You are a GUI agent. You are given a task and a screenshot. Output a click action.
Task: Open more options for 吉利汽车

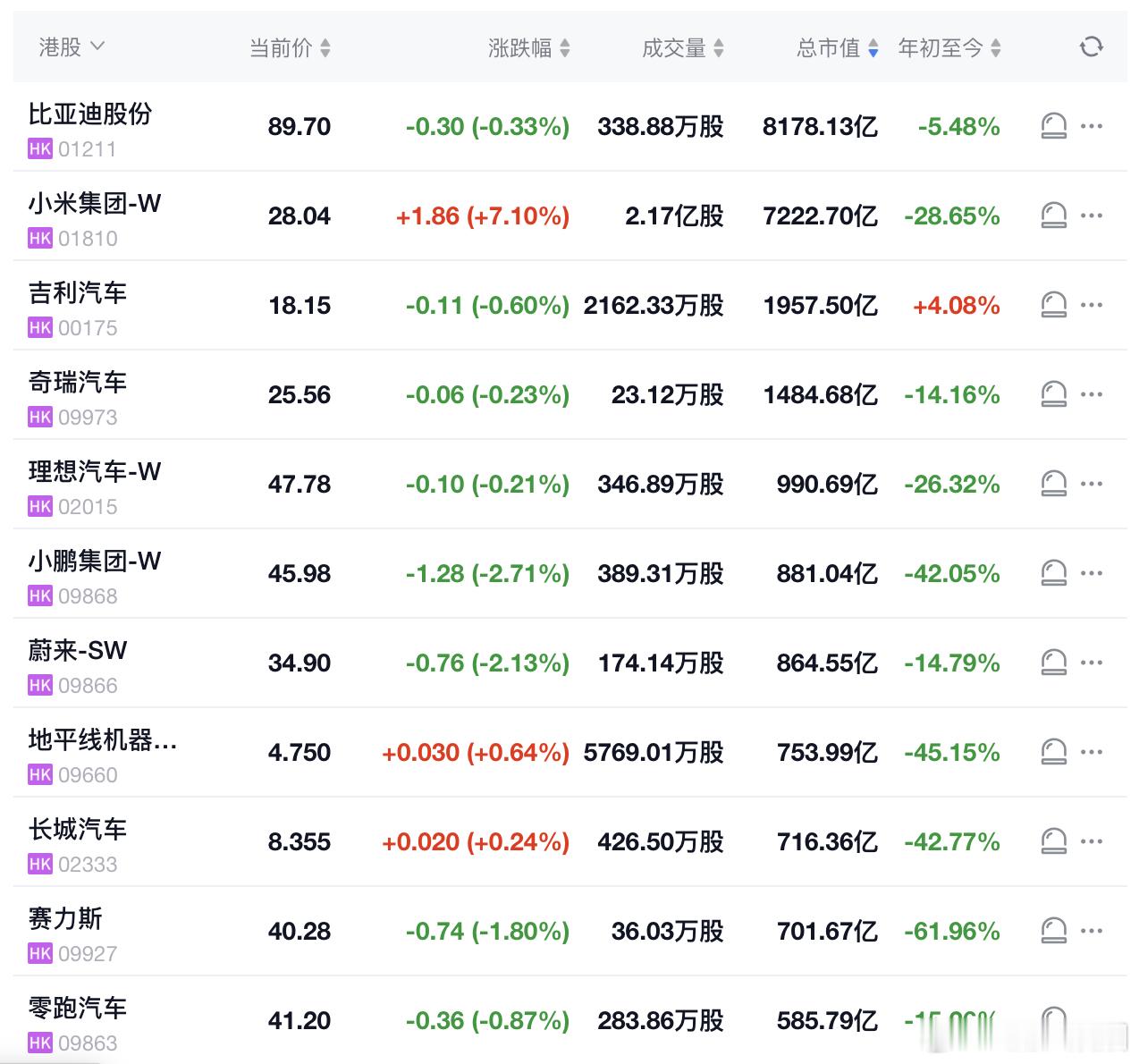(1092, 305)
